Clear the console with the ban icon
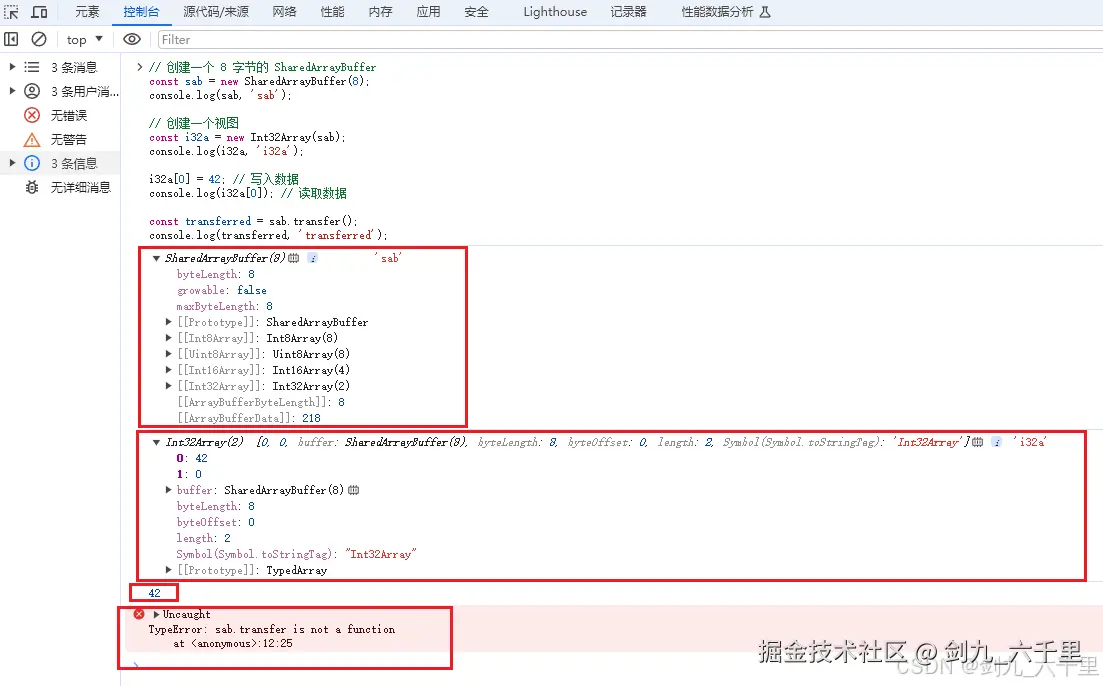 pyautogui.click(x=39, y=39)
